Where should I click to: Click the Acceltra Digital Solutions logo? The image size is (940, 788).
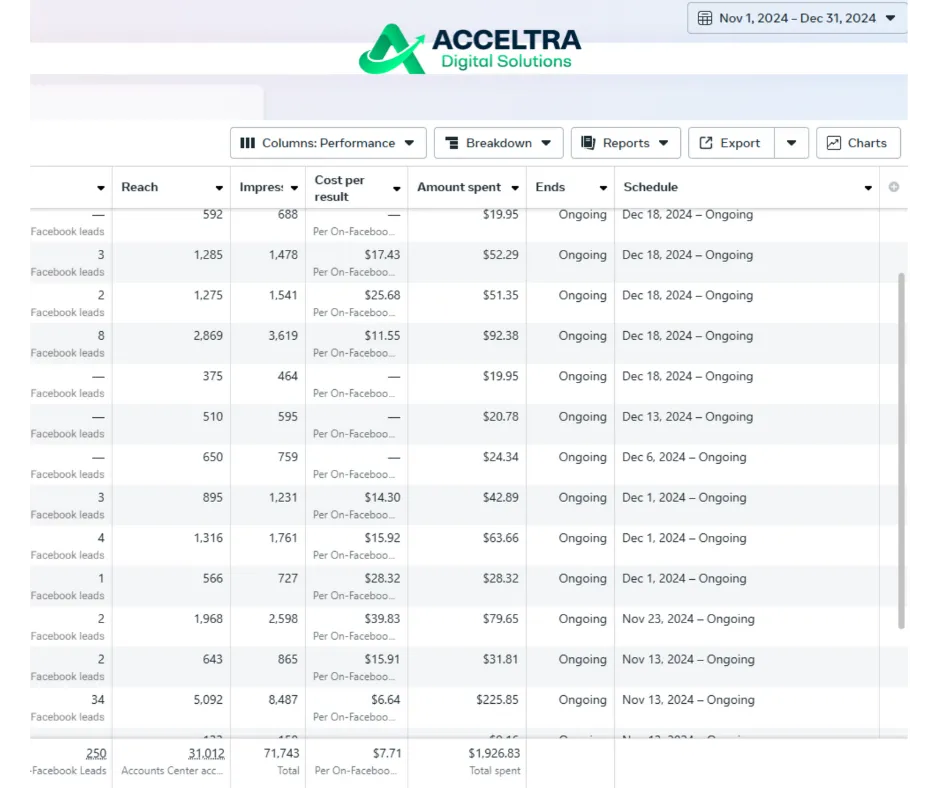pyautogui.click(x=469, y=49)
